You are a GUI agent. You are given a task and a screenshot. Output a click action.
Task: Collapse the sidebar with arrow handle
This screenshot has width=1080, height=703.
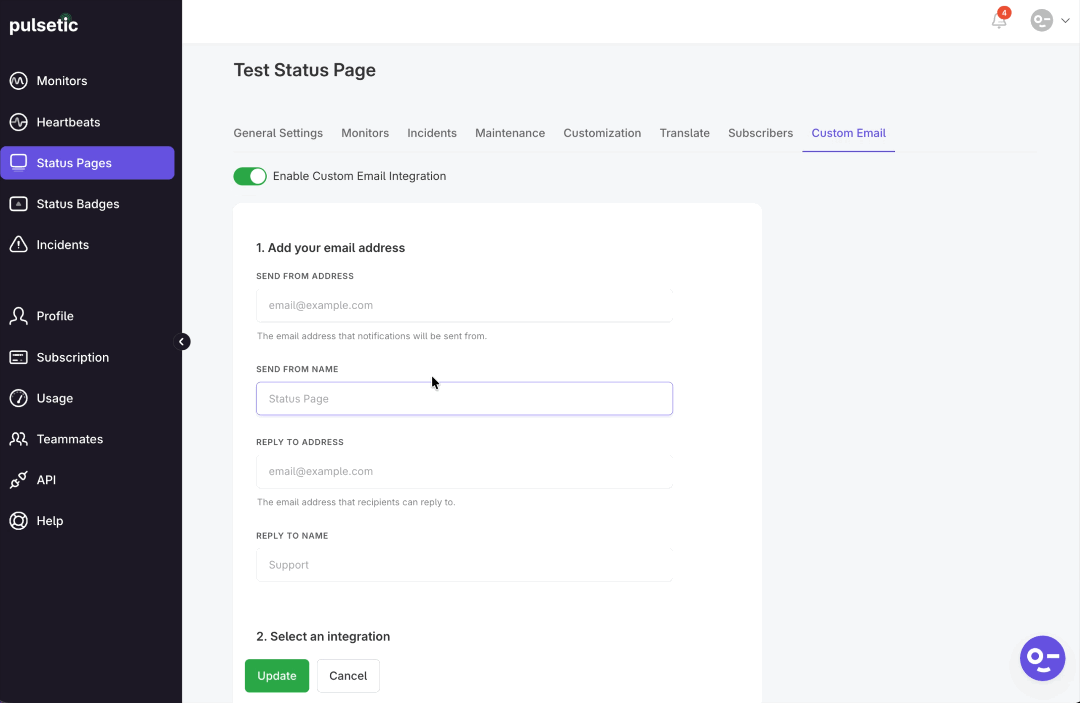(183, 342)
